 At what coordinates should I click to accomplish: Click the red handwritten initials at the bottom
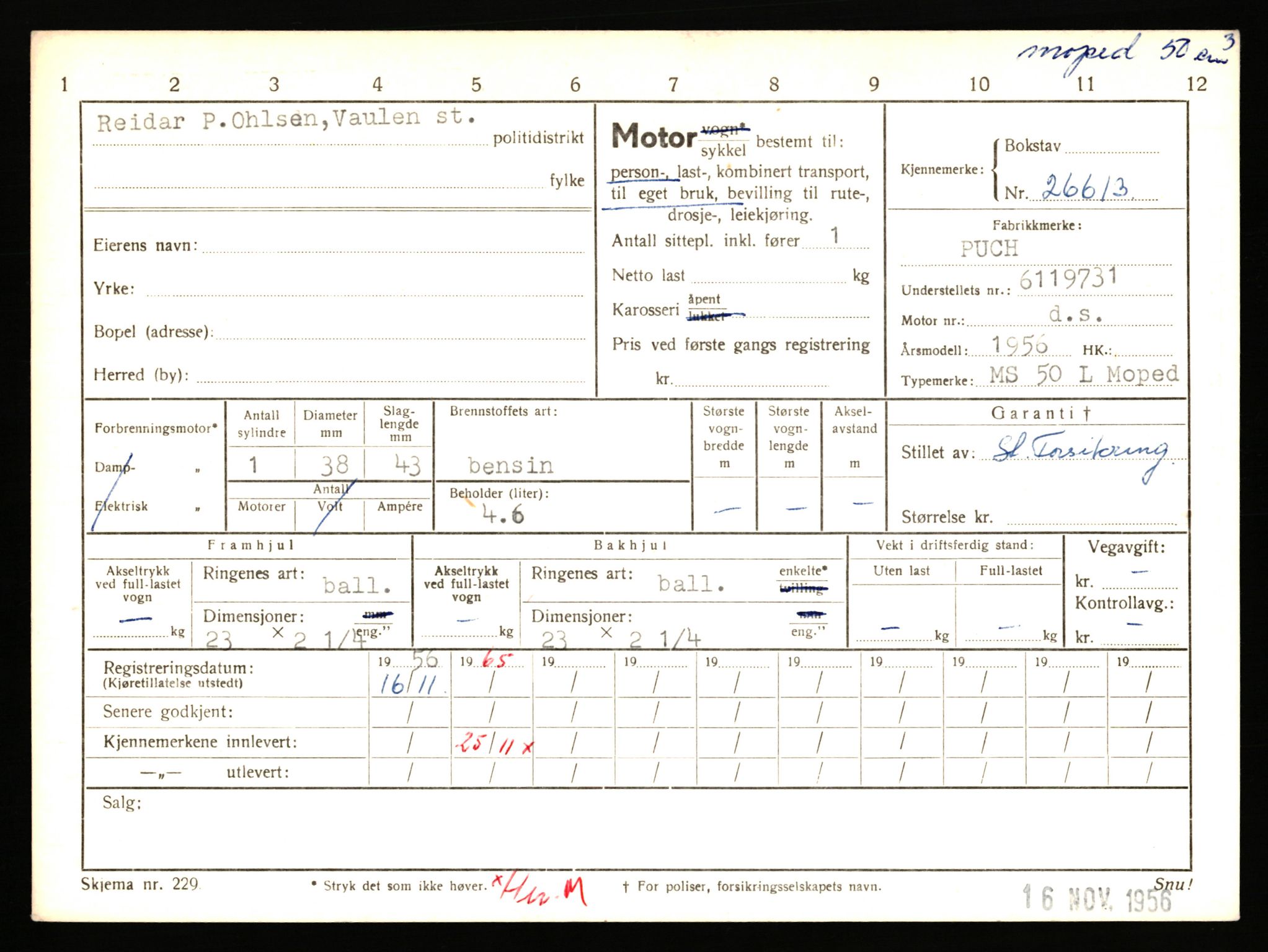(x=539, y=889)
